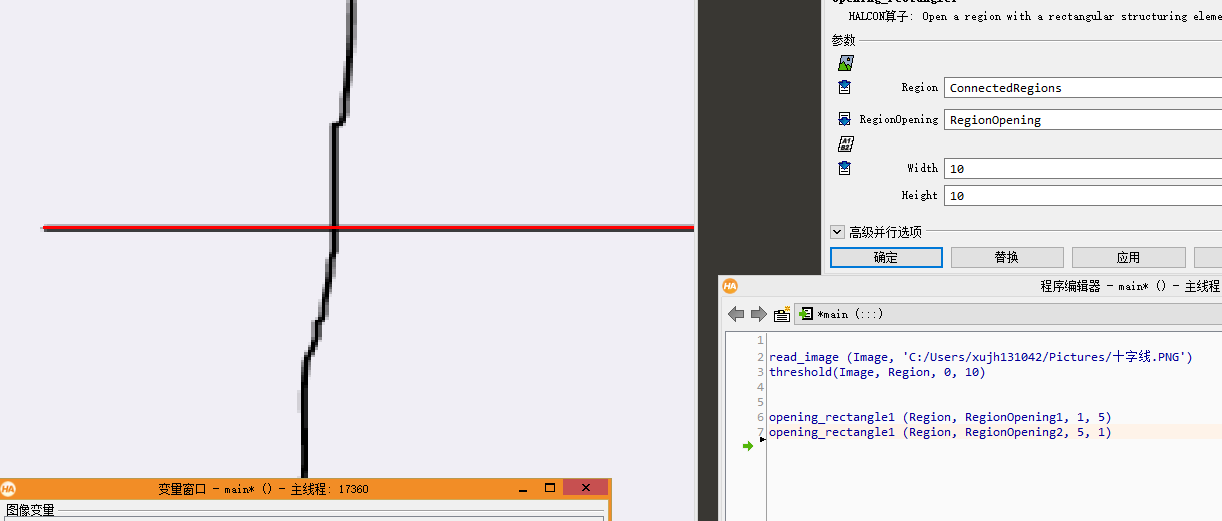This screenshot has height=521, width=1222.
Task: Select the RegionOpening2 code line
Action: click(x=940, y=432)
